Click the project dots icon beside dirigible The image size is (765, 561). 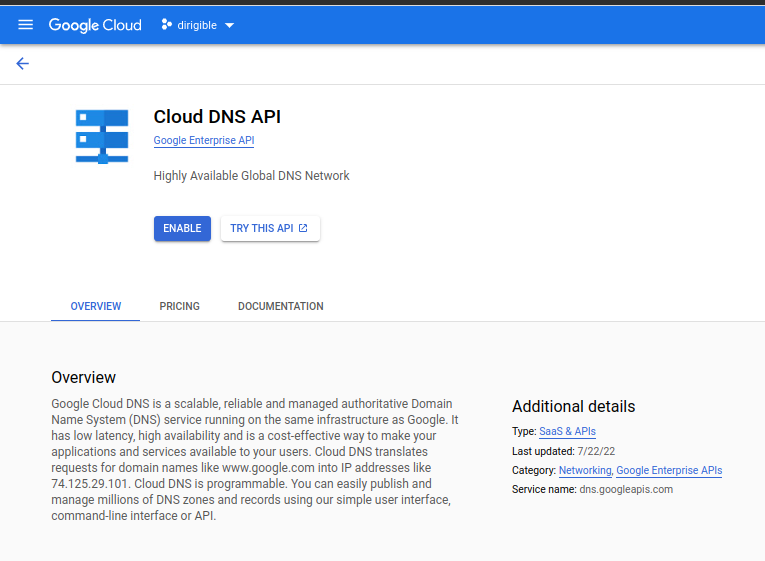point(166,25)
